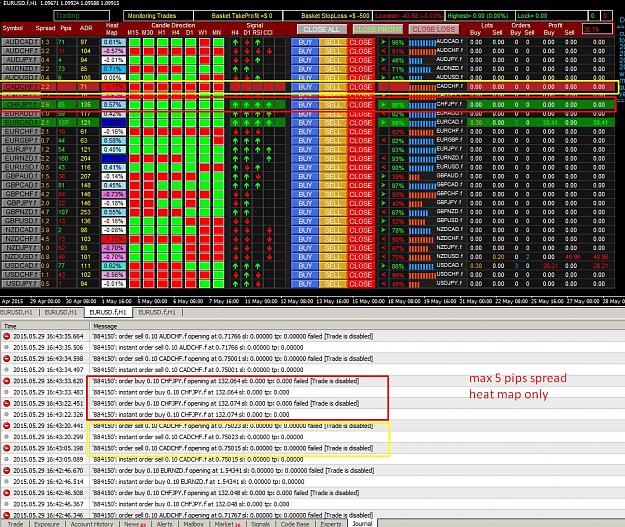Viewport: 625px width, 527px height.
Task: Open the Signals terminal tab
Action: tap(260, 523)
